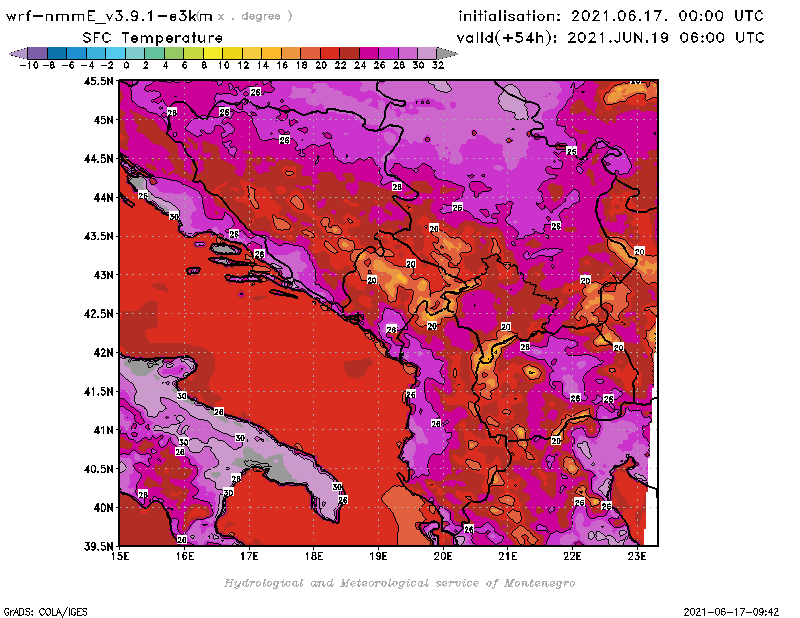Click the gray above-32 arrow in legend
This screenshot has height=618, width=800.
tap(447, 53)
